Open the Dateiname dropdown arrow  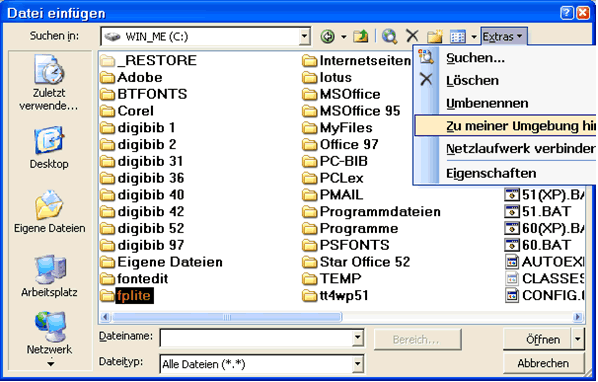(x=357, y=338)
